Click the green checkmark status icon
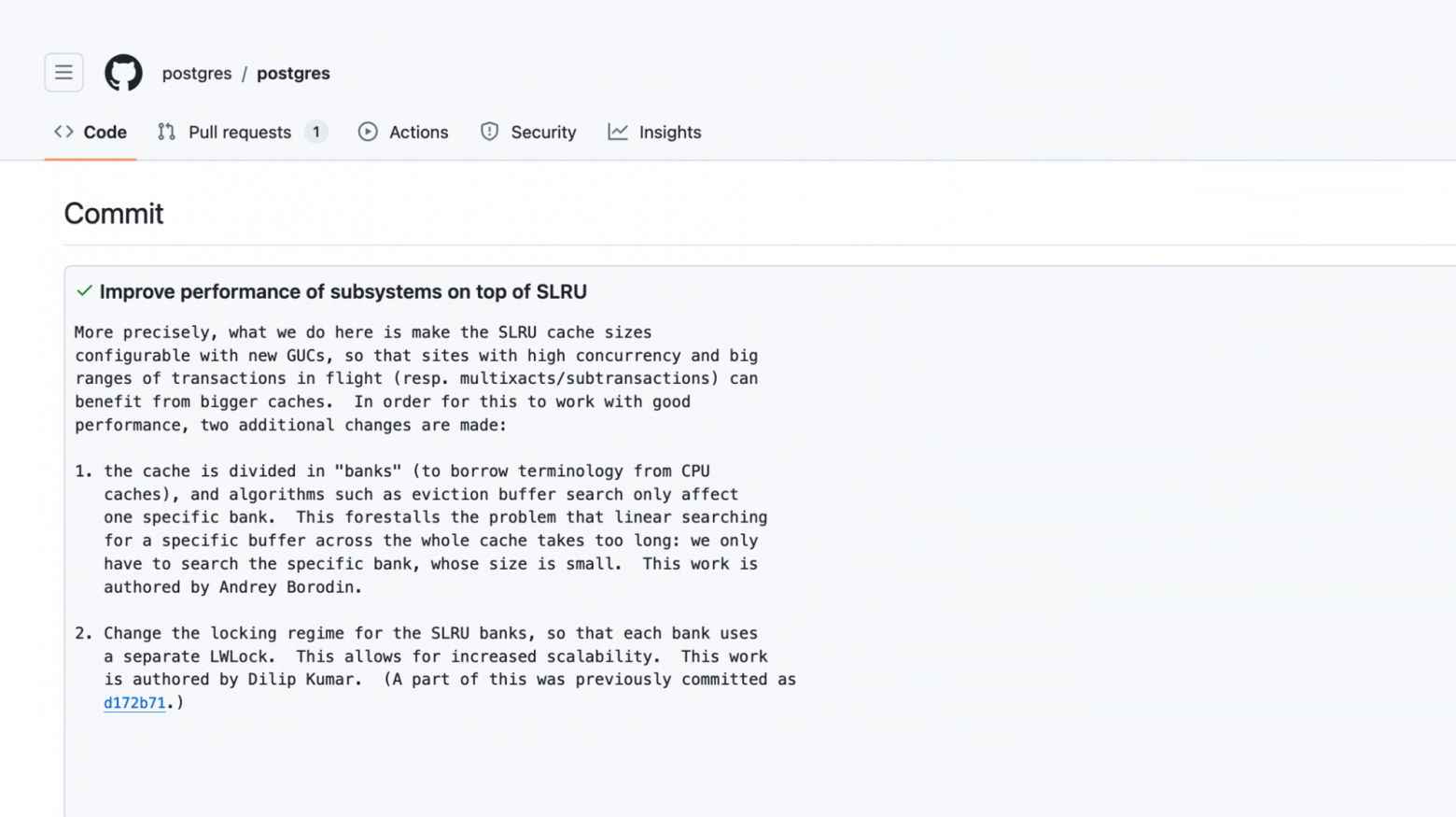The image size is (1456, 817). coord(84,291)
